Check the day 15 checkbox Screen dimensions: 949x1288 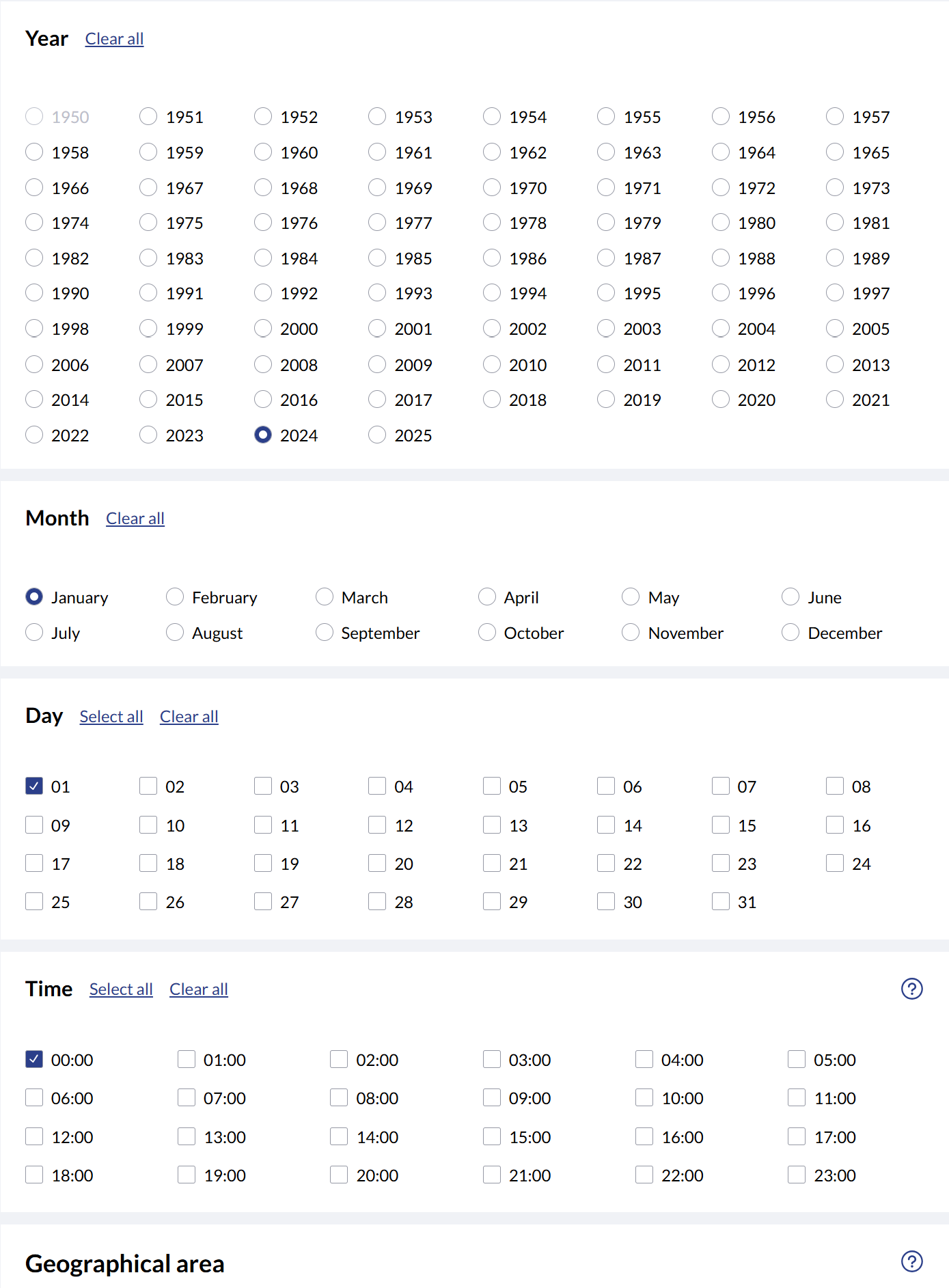[x=721, y=825]
